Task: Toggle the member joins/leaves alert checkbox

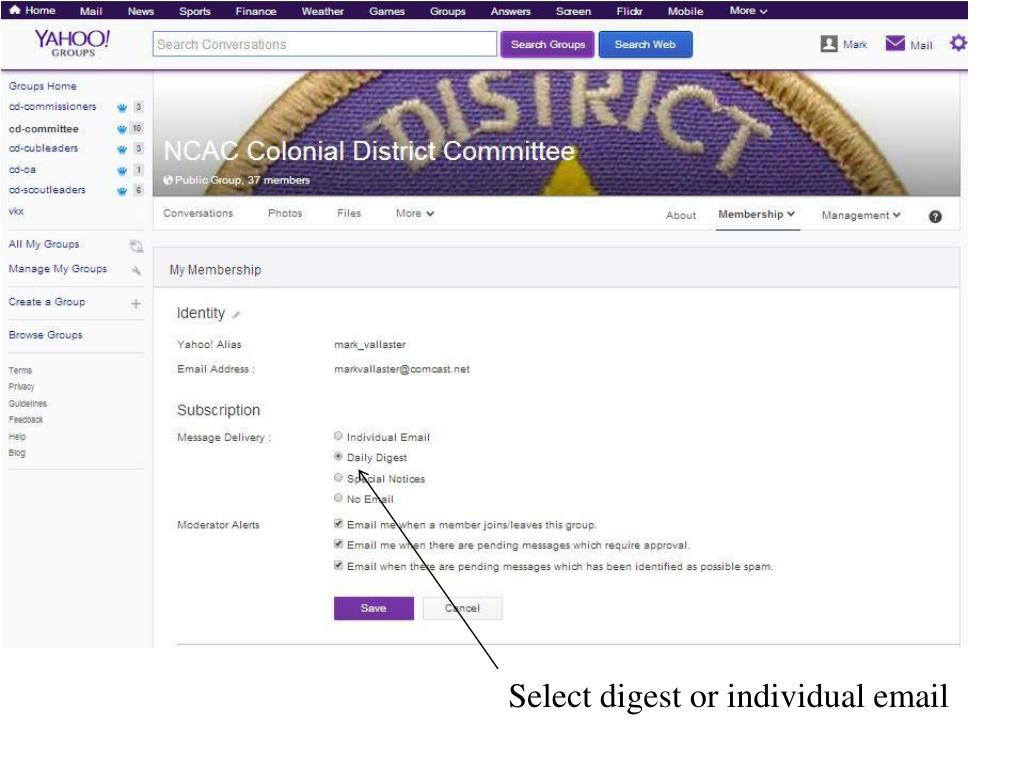Action: (338, 523)
